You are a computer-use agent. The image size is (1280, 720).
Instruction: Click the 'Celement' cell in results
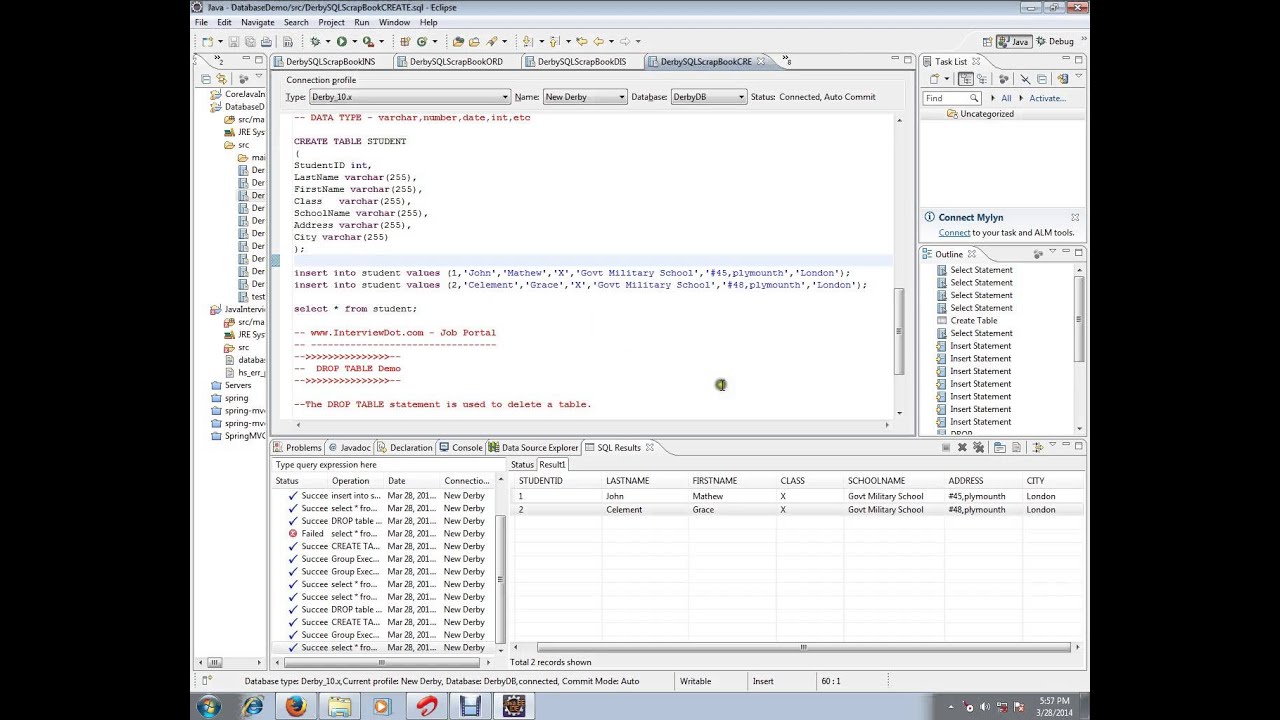(x=624, y=510)
